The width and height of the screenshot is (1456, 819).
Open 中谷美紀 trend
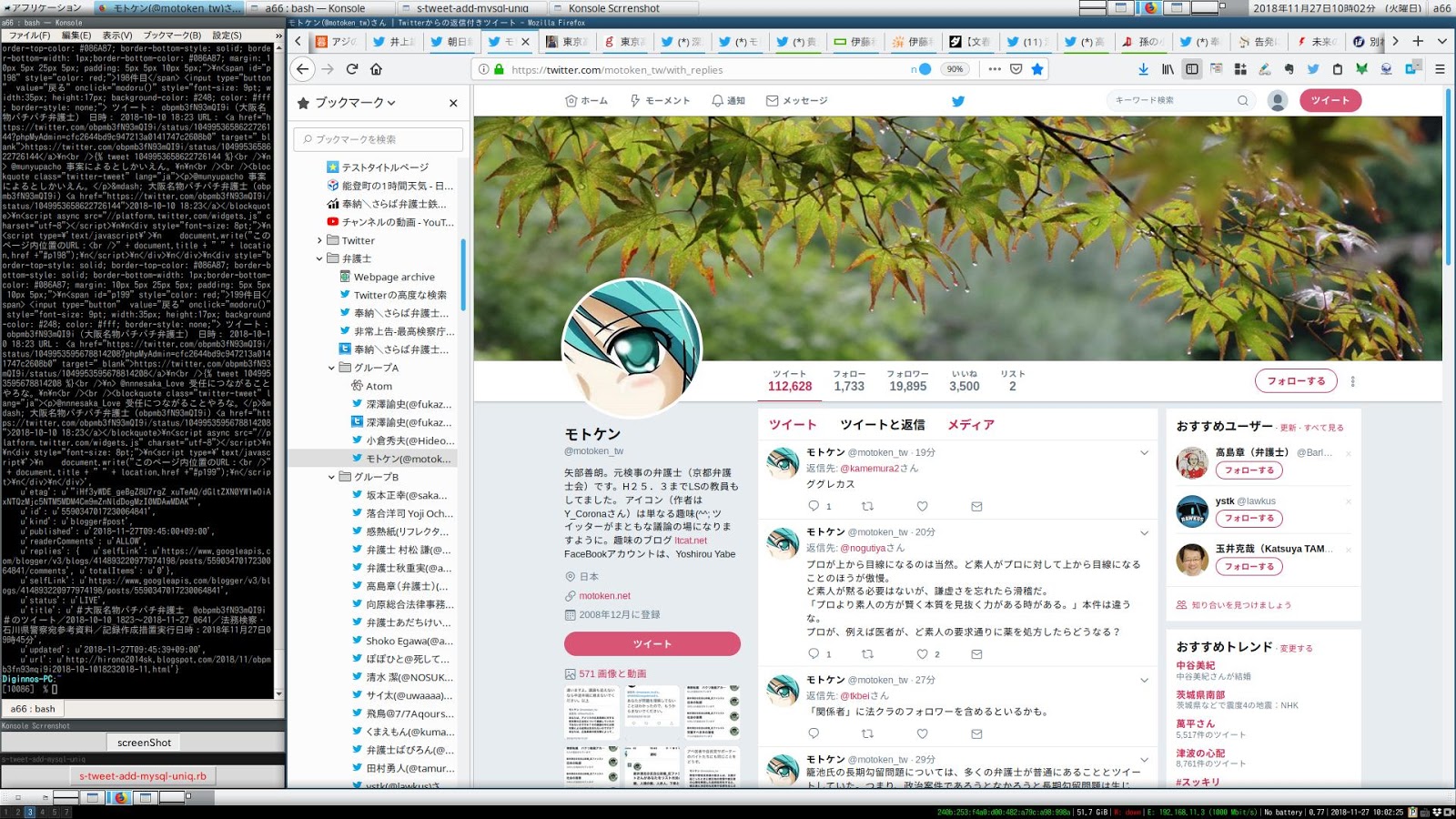point(1195,665)
